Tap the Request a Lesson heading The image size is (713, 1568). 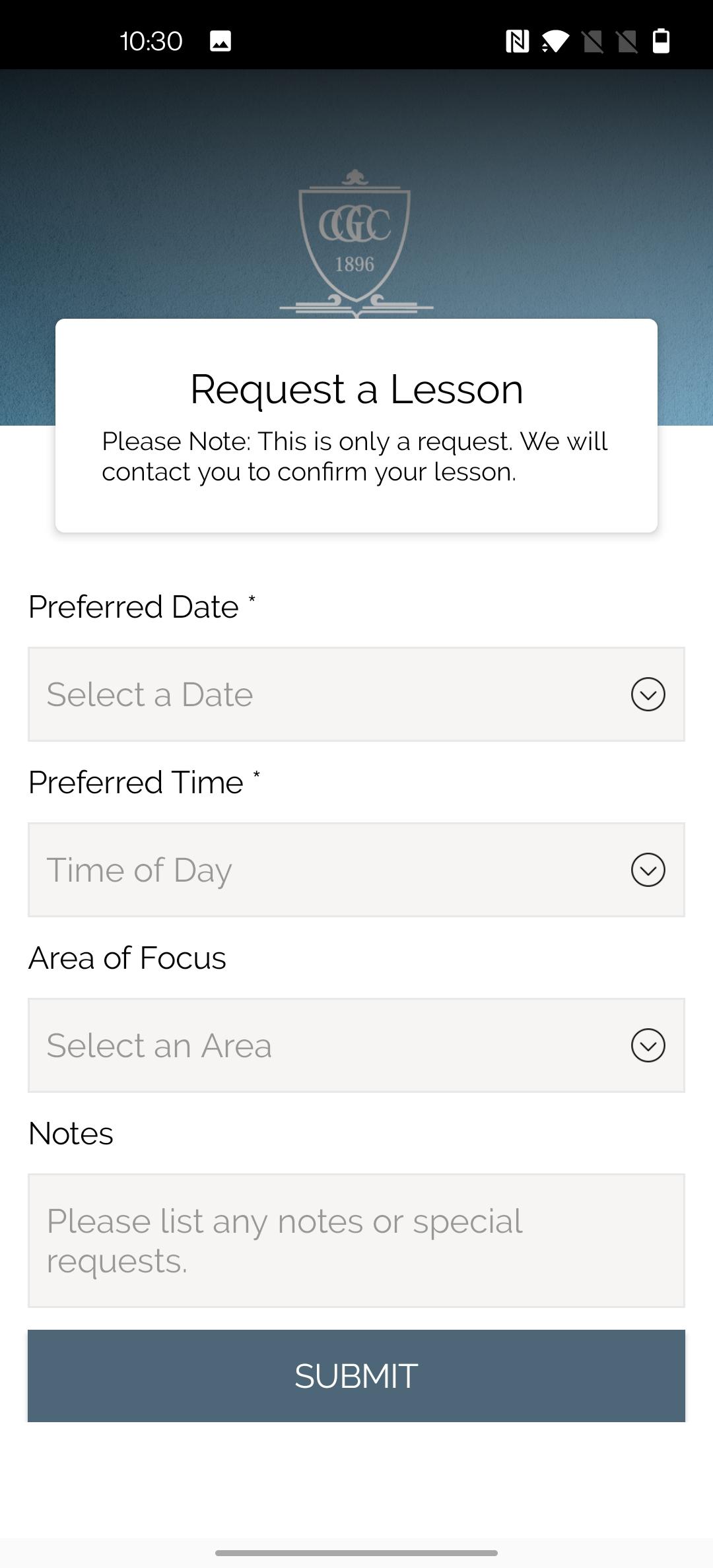[356, 389]
